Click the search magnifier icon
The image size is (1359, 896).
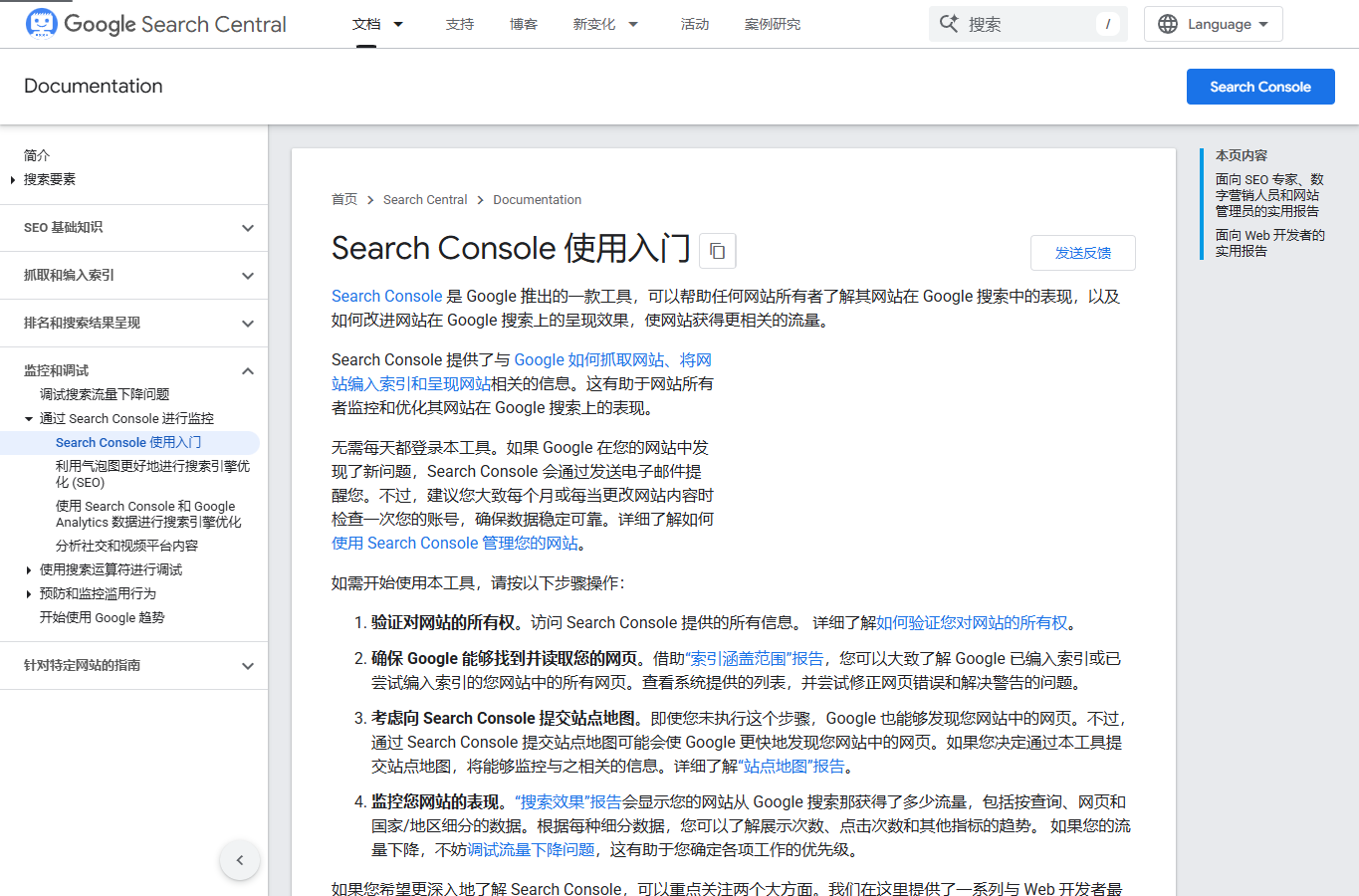949,24
